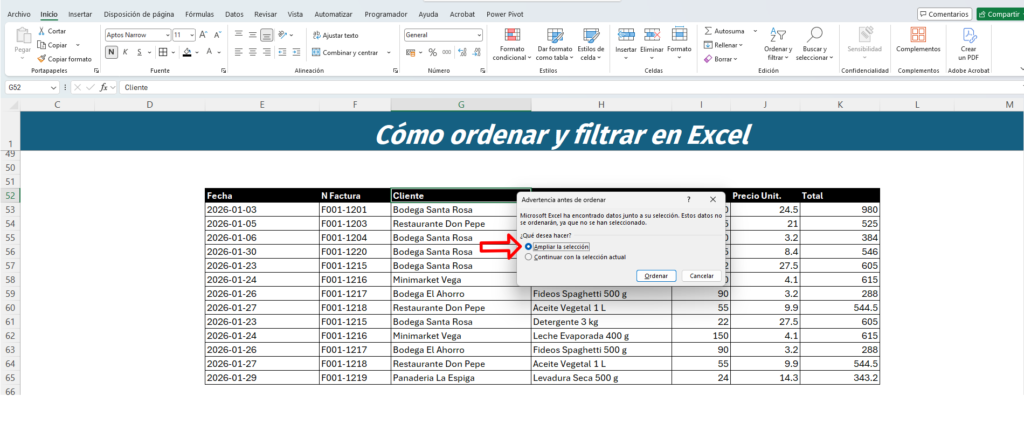Screen dimensions: 1024x431
Task: Align text right in Alineación group
Action: pos(266,52)
